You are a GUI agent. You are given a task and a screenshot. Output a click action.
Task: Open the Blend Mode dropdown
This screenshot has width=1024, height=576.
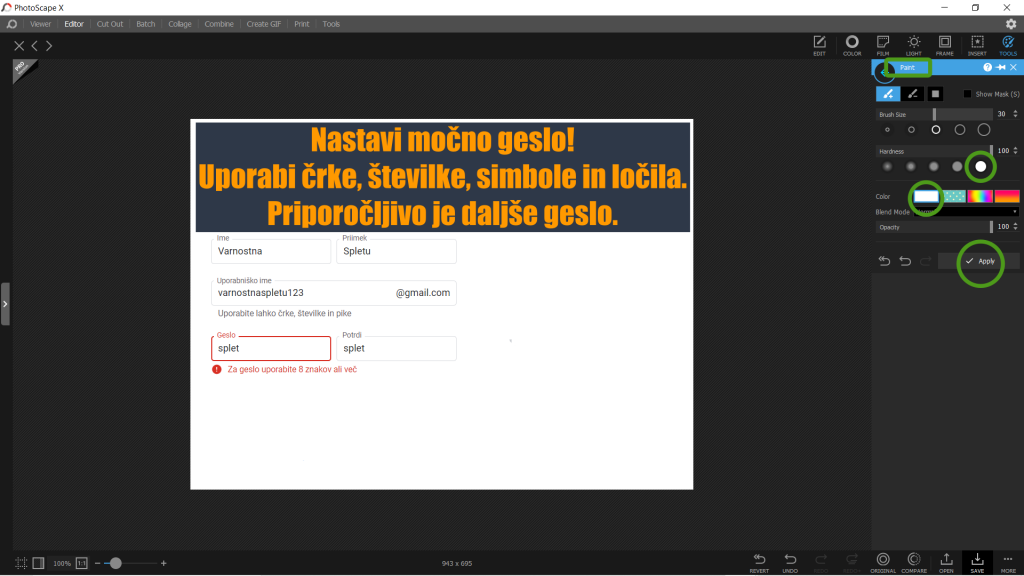coord(967,212)
